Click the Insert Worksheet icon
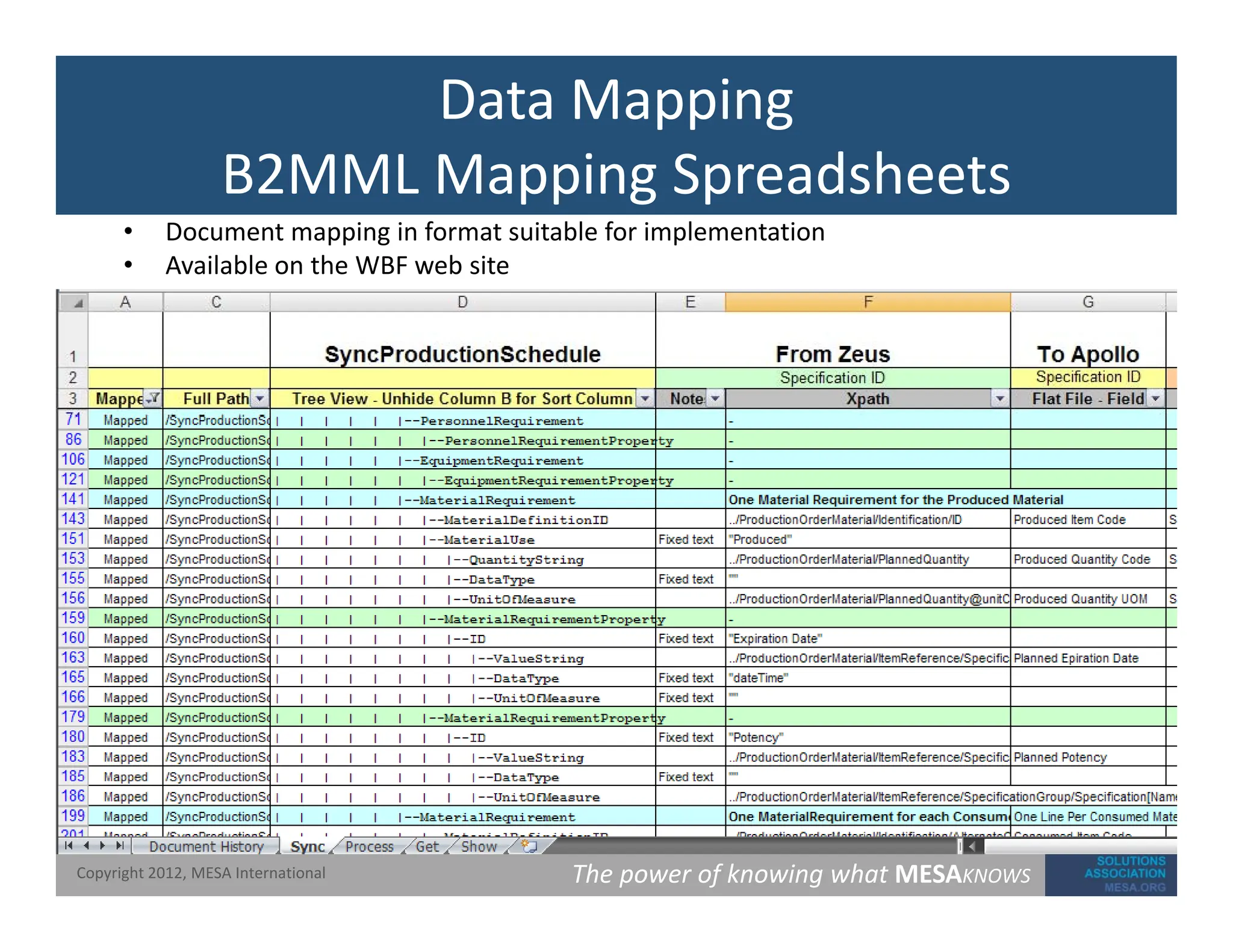This screenshot has height=952, width=1233. click(530, 846)
